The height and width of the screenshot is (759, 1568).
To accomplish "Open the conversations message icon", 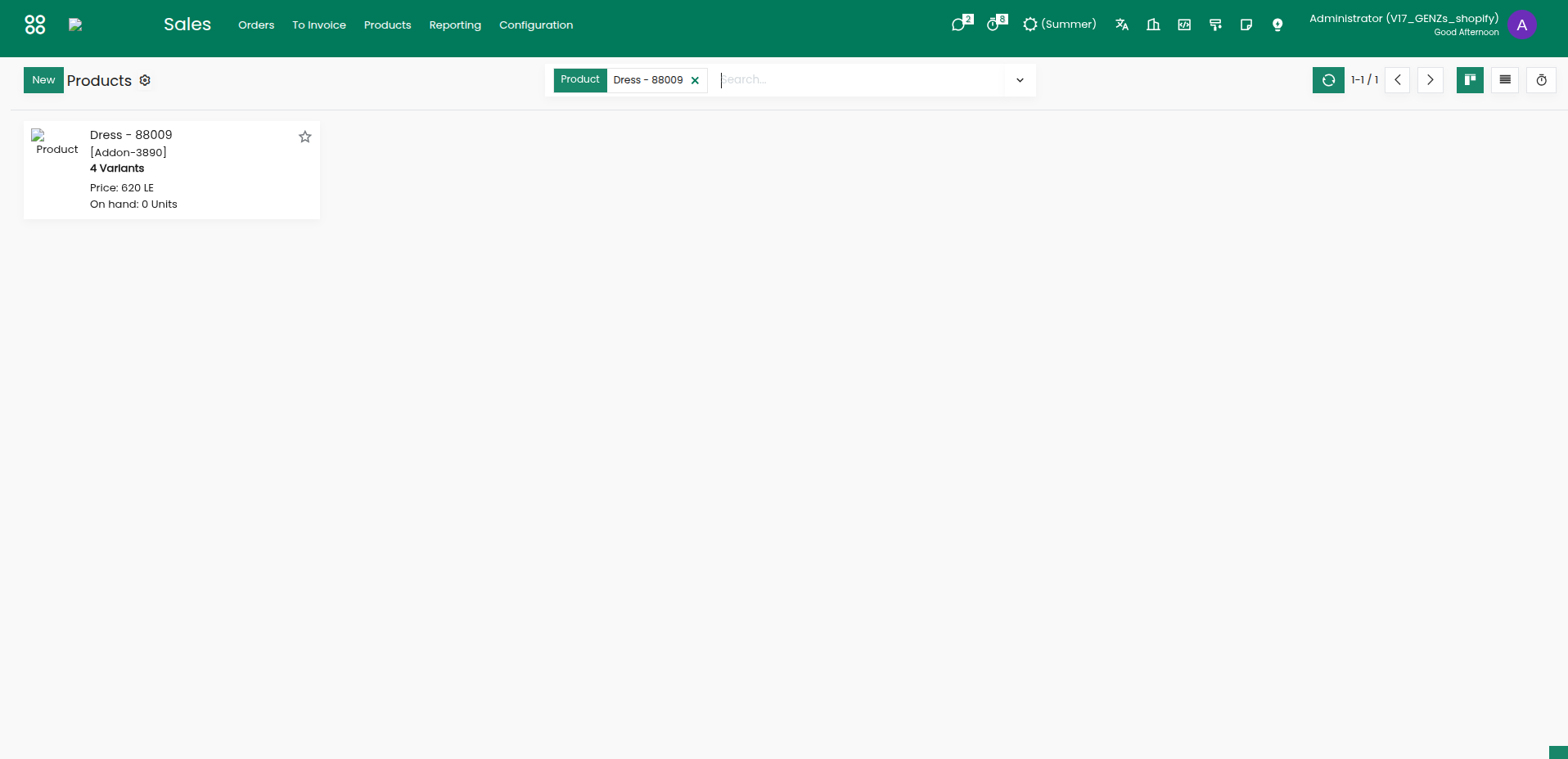I will (x=960, y=25).
